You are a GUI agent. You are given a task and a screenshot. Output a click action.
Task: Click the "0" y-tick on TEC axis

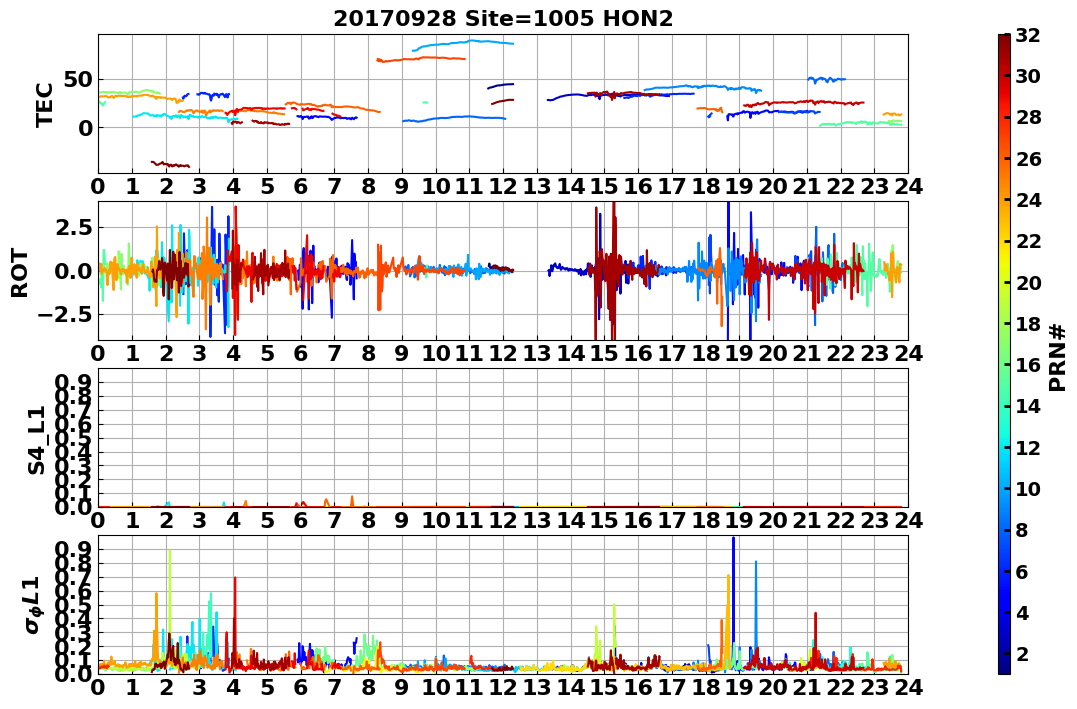coord(85,128)
